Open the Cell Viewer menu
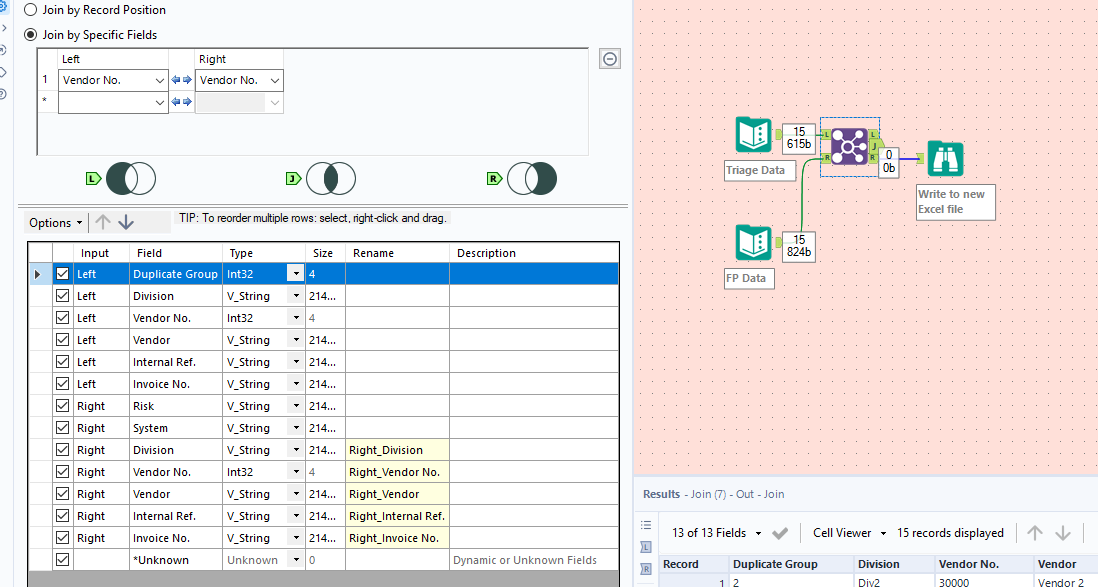This screenshot has width=1098, height=587. [x=849, y=533]
